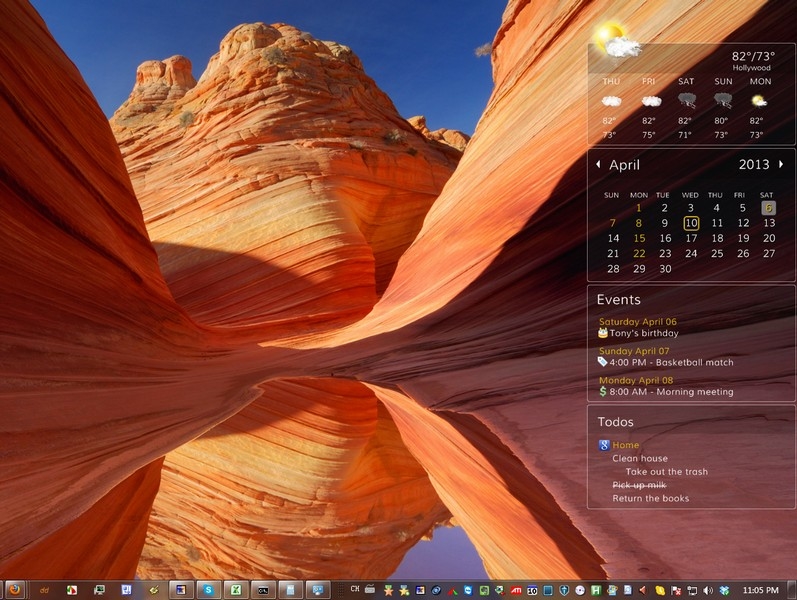
Task: Click the TeamViewer tray icon
Action: [x=468, y=590]
